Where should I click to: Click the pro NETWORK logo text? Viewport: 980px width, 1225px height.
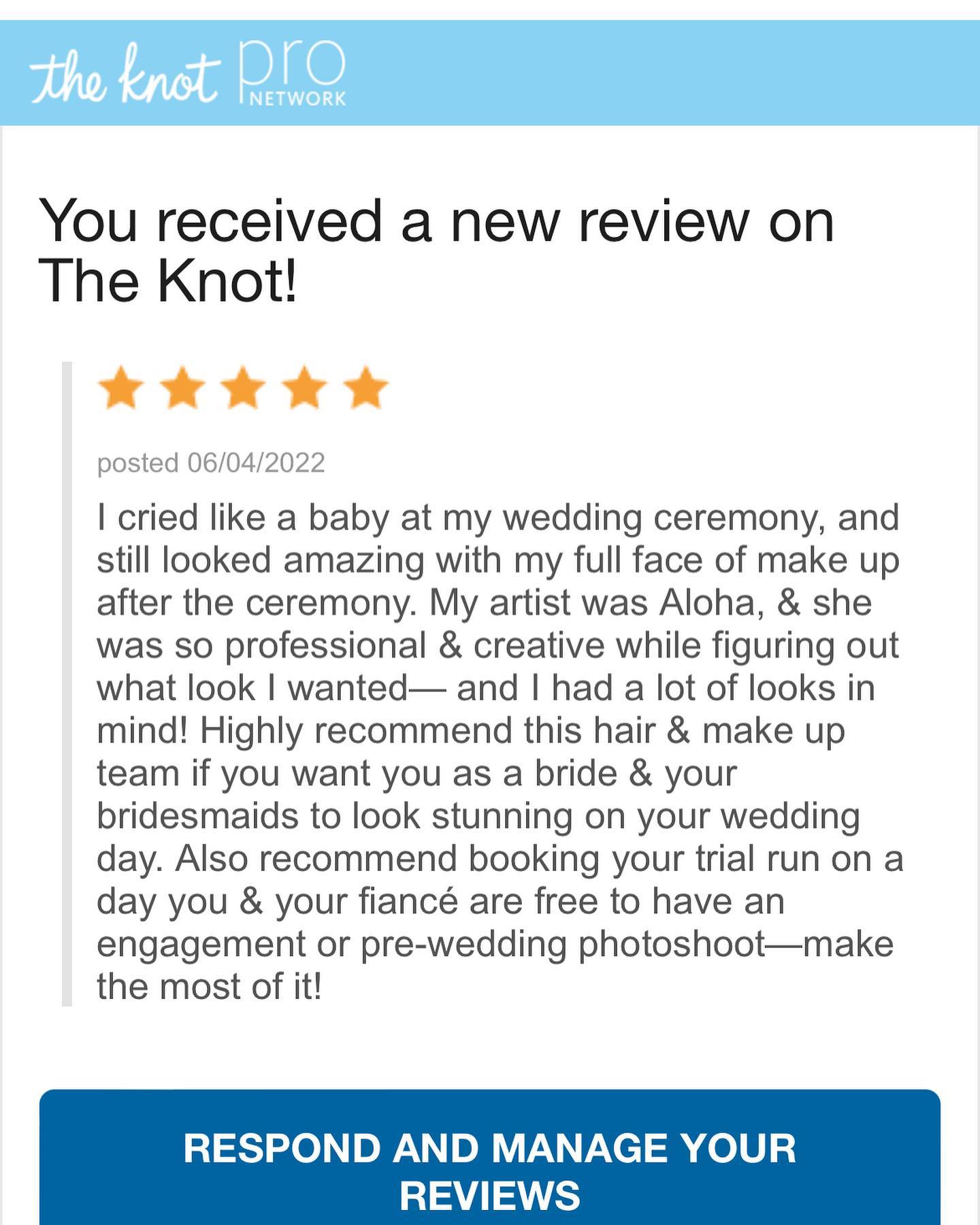pos(293,73)
